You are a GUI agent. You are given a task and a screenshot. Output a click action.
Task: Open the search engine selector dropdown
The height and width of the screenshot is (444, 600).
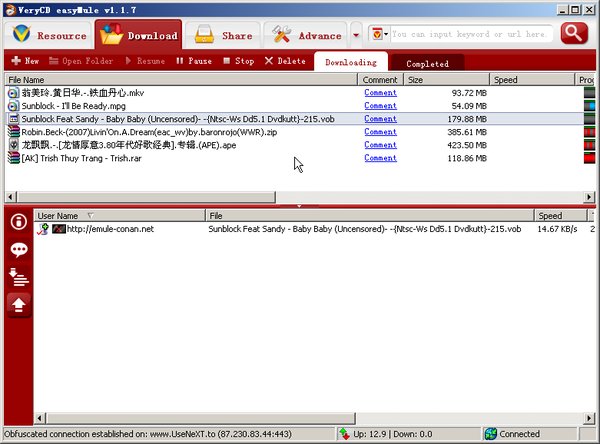point(380,34)
